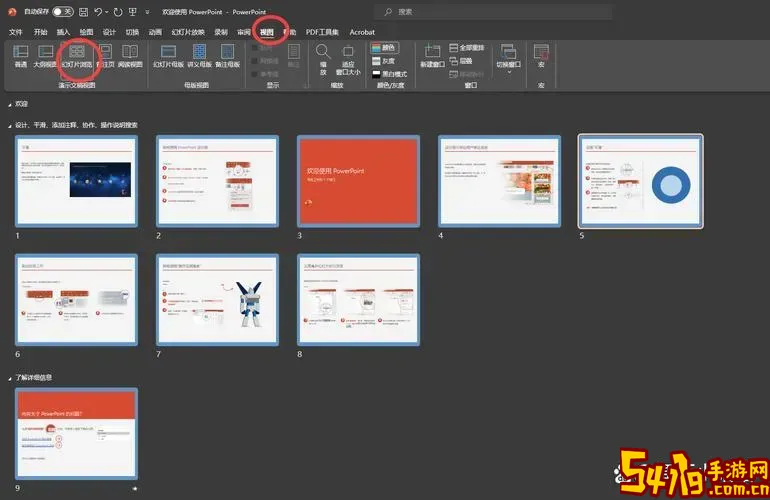Collapse the 欢迎 section
This screenshot has width=770, height=500.
10,105
